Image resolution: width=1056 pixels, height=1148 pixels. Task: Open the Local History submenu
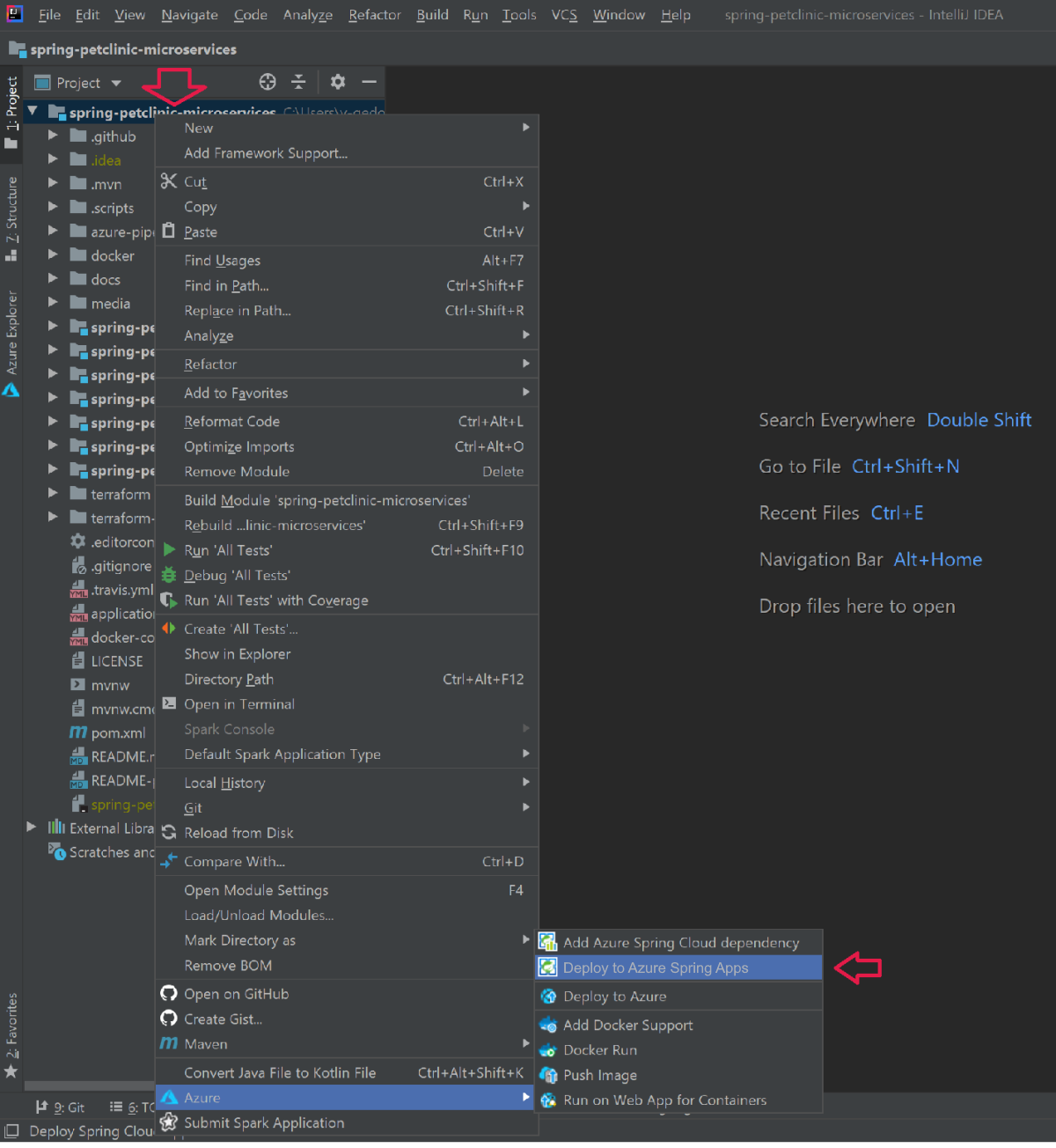(347, 783)
